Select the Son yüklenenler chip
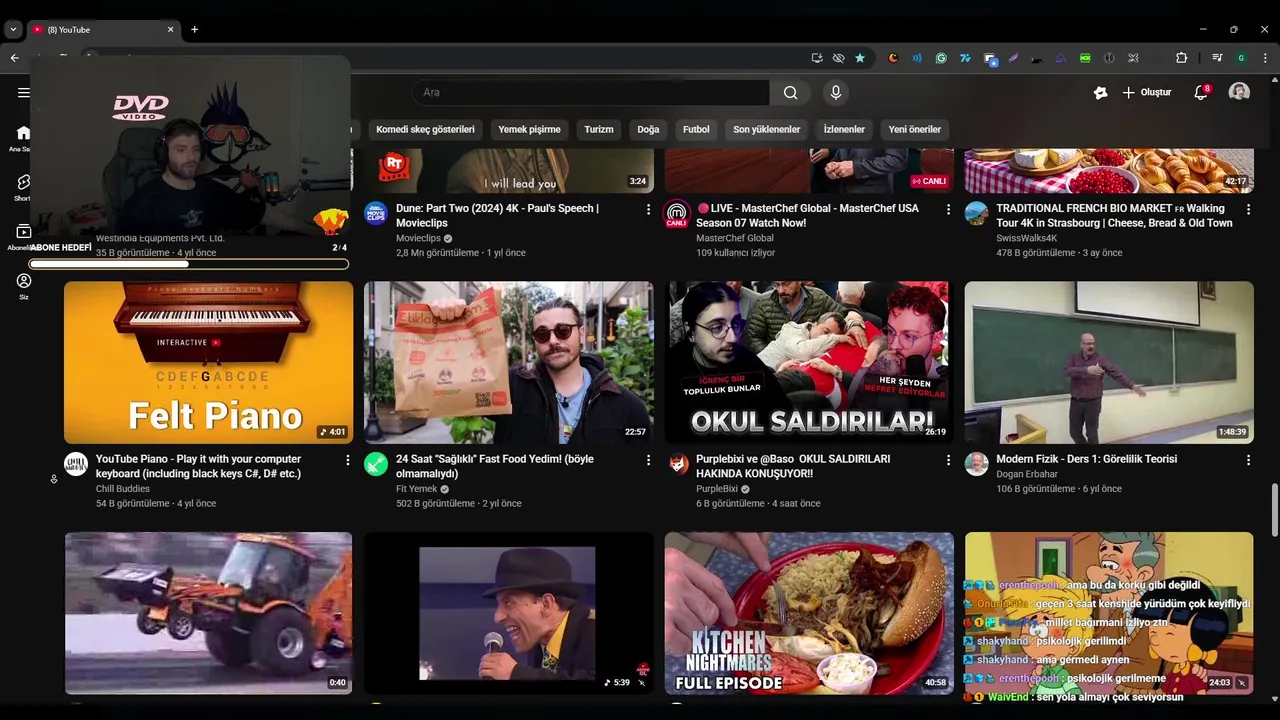The image size is (1280, 720). coord(767,129)
